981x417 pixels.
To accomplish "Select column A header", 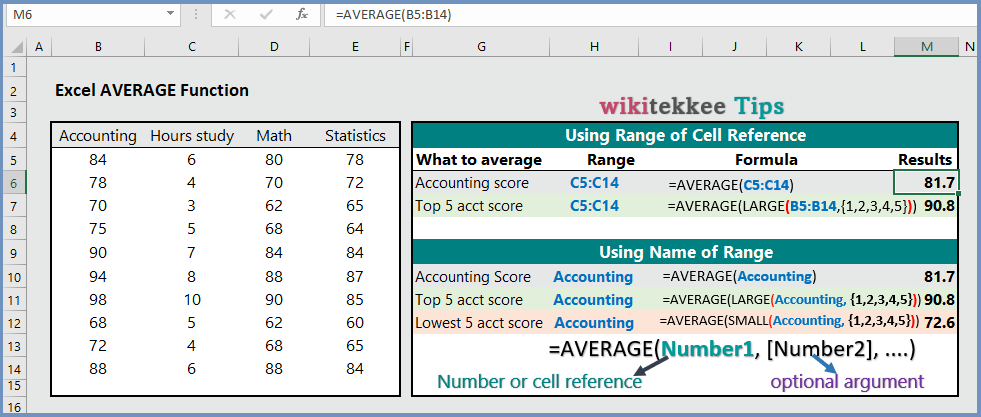I will [39, 46].
